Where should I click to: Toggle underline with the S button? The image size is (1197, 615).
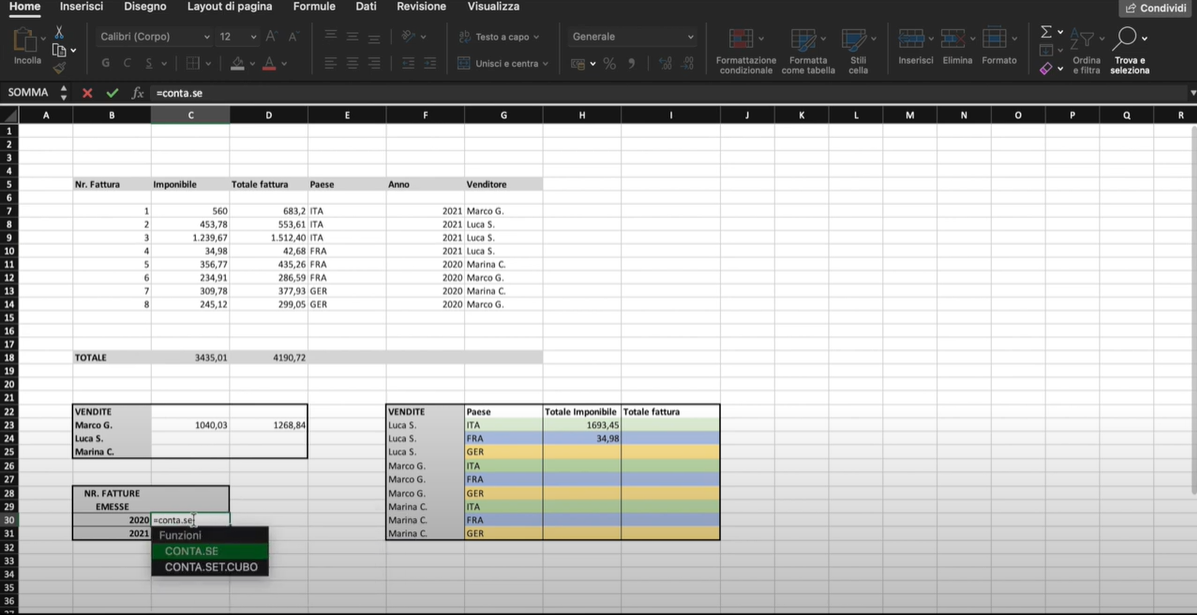tap(147, 62)
